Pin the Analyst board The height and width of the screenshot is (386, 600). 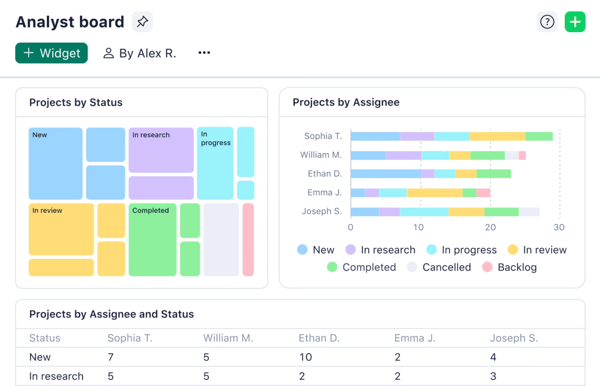[142, 21]
